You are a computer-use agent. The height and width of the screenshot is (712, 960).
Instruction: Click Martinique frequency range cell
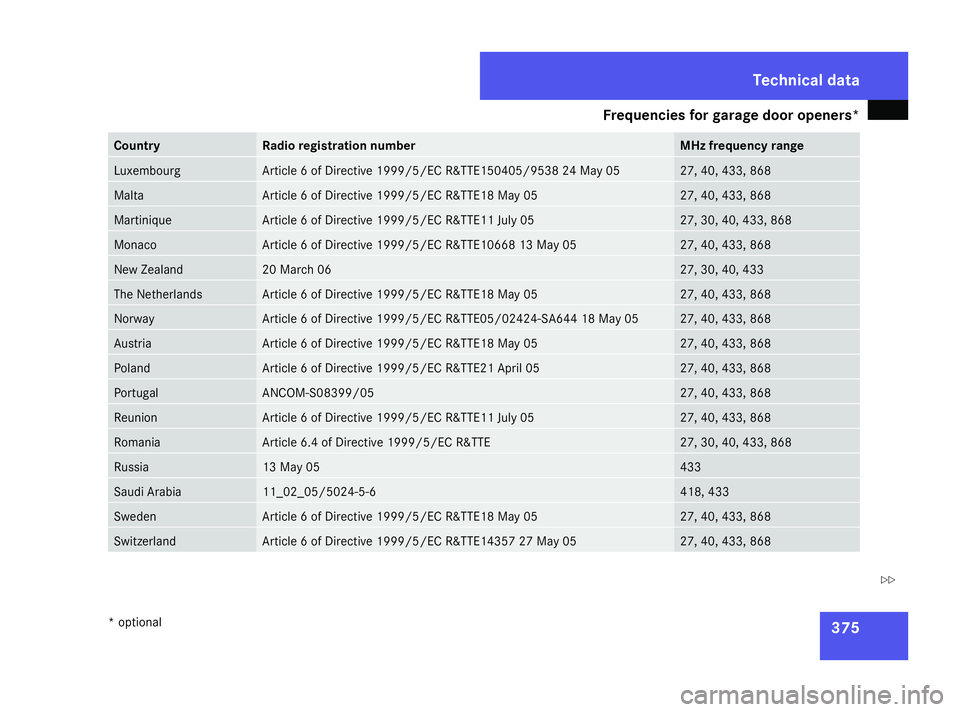(767, 220)
